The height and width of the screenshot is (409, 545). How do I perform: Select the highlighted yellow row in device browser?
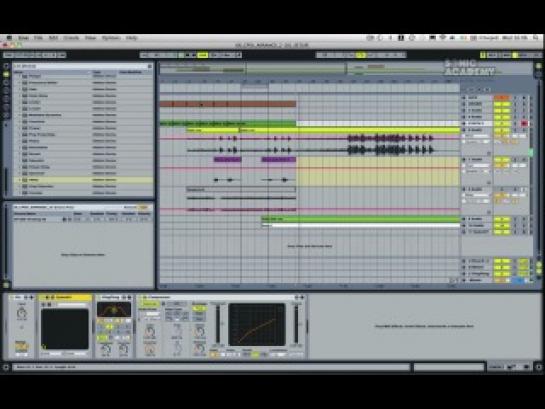tap(83, 180)
